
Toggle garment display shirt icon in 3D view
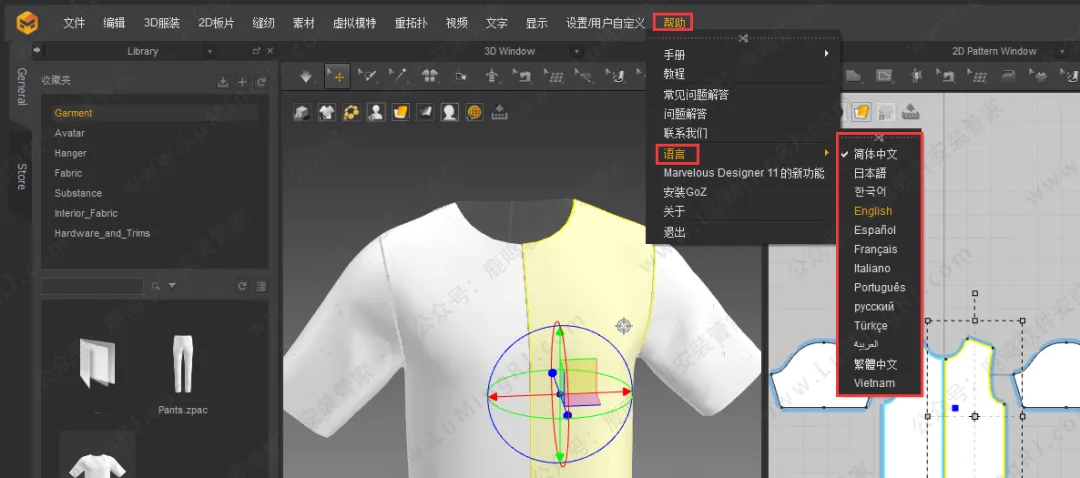326,112
